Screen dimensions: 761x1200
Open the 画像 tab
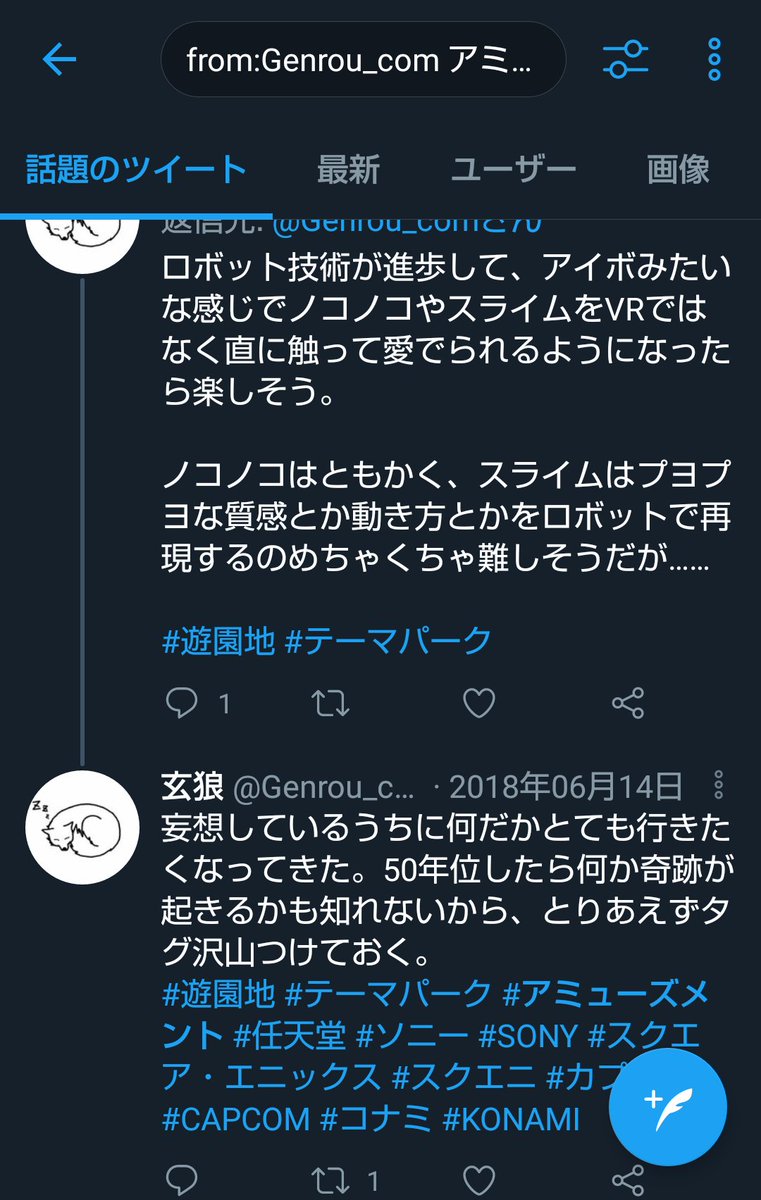678,169
